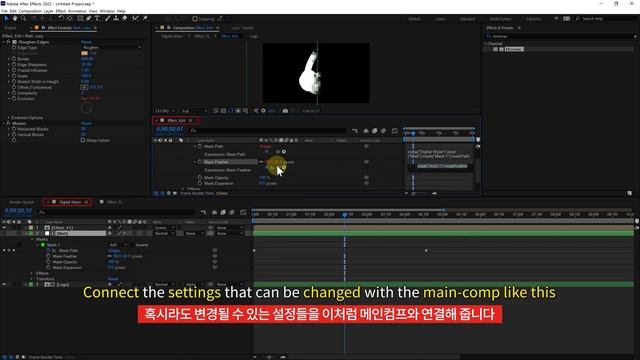Viewport: 640px width, 360px height.
Task: Select the Roto Brush tool
Action: (136, 18)
